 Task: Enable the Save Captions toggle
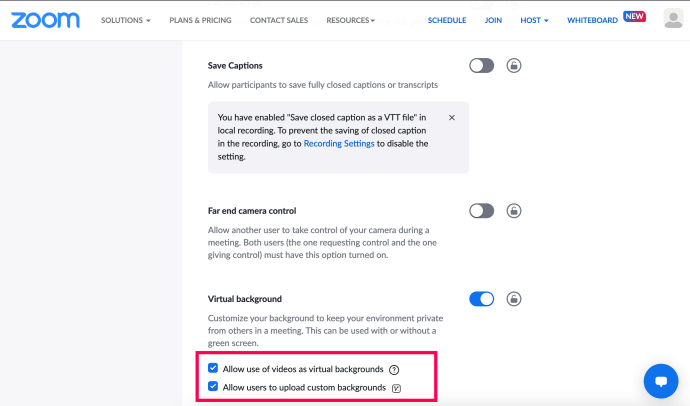pos(481,66)
